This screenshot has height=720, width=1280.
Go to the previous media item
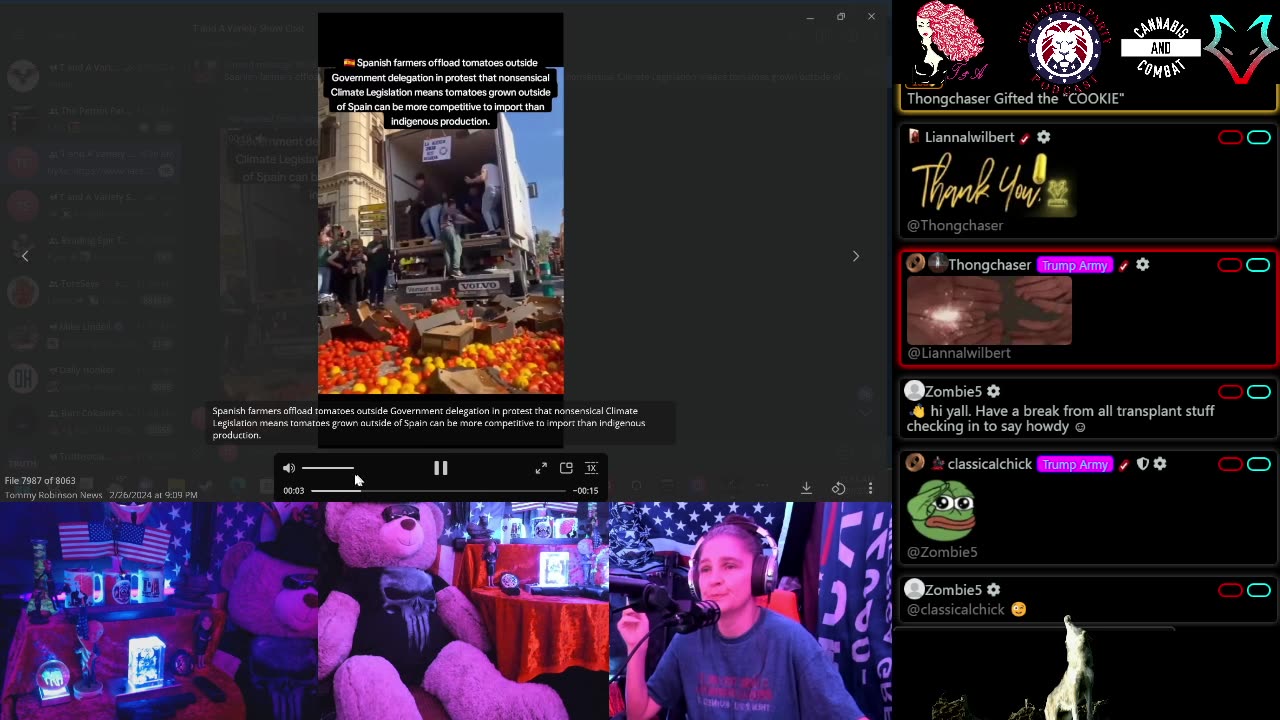coord(25,256)
